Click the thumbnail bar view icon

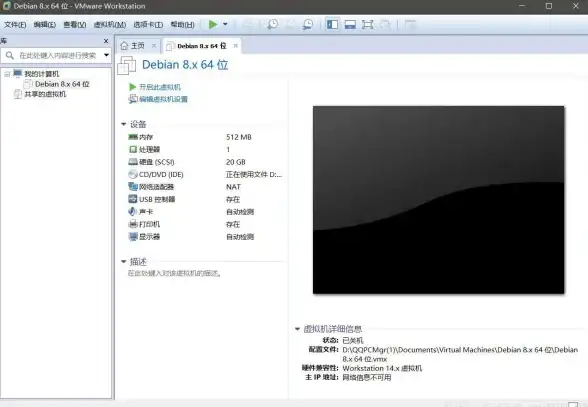pyautogui.click(x=350, y=24)
